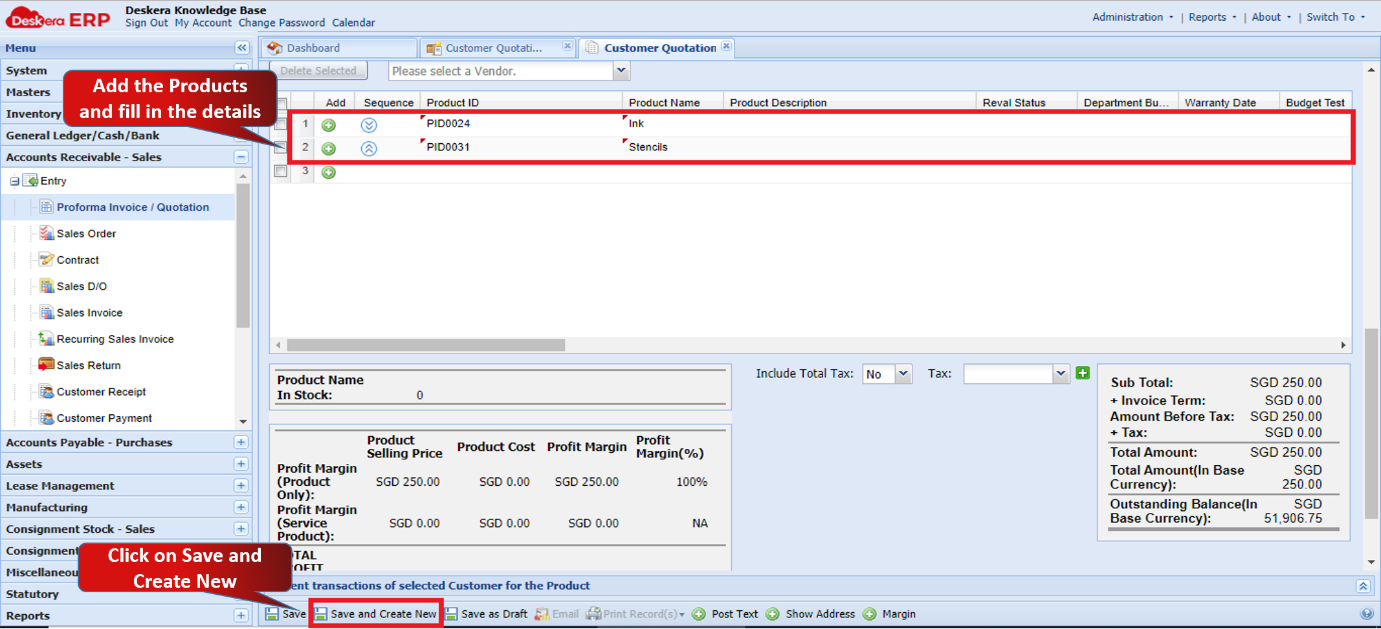Click the Post Text plus icon
The width and height of the screenshot is (1381, 629).
pos(699,614)
